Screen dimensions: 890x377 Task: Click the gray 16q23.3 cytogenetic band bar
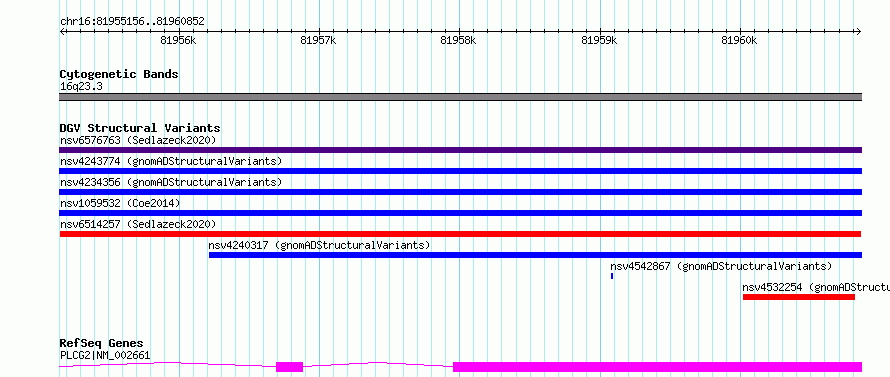tap(461, 97)
